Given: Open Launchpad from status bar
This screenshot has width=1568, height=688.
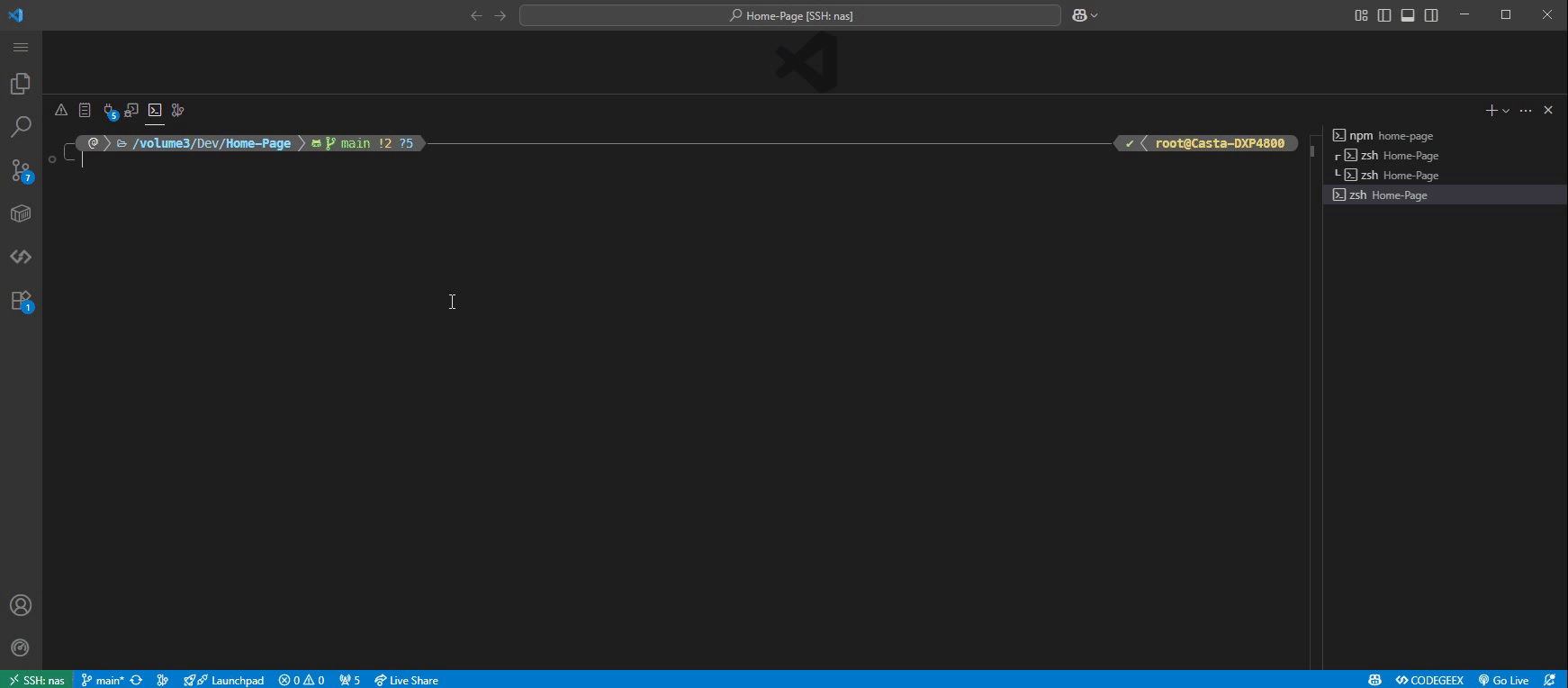Looking at the screenshot, I should coord(224,680).
